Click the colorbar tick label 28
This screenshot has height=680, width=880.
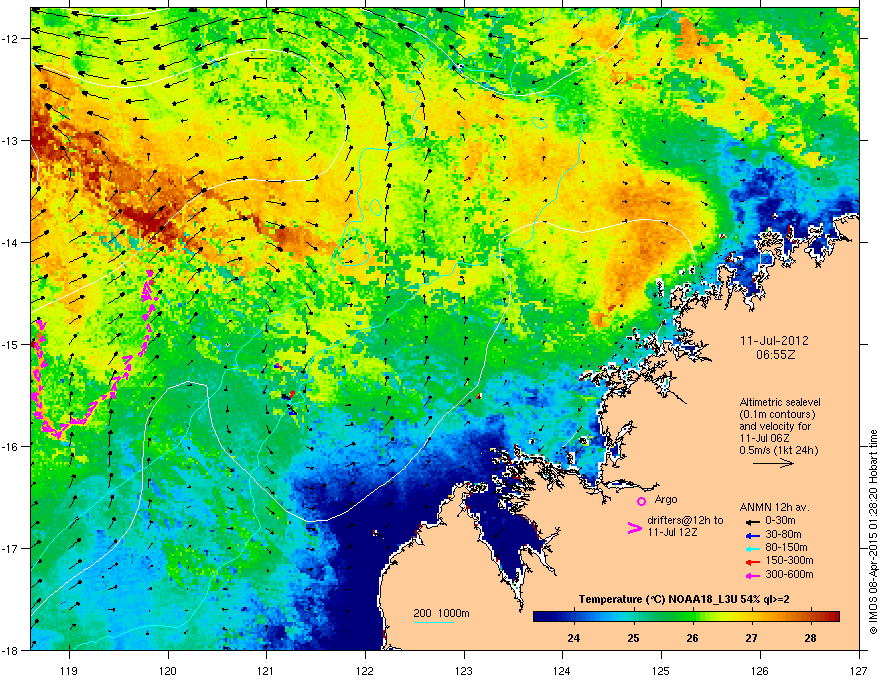810,638
